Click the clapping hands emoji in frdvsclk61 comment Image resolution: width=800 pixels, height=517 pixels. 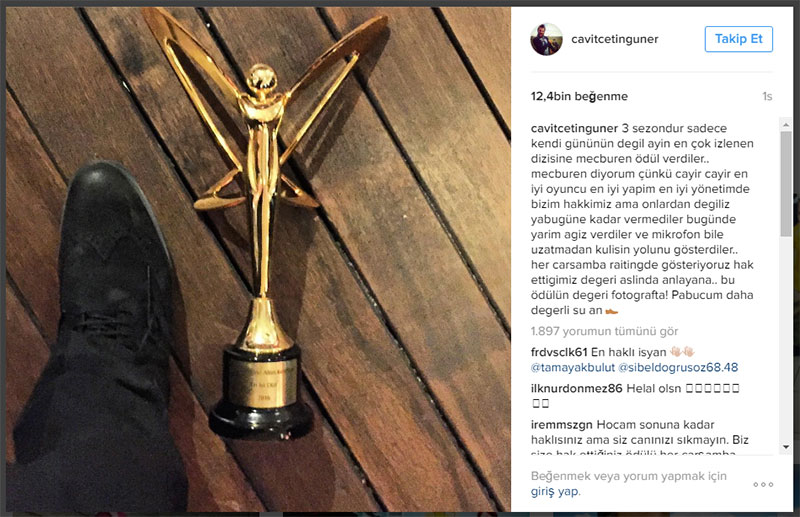683,352
